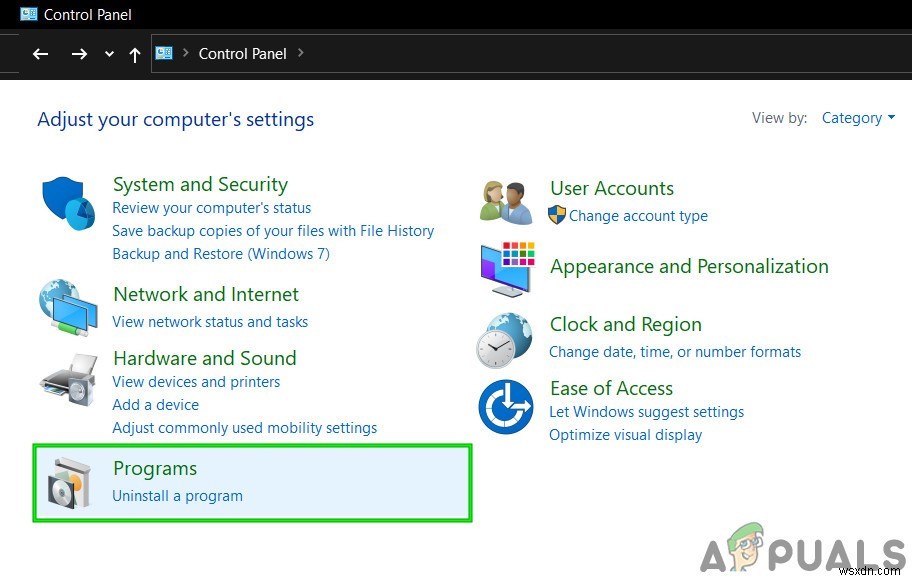
Task: Click the Ease of Access icon
Action: pyautogui.click(x=505, y=404)
